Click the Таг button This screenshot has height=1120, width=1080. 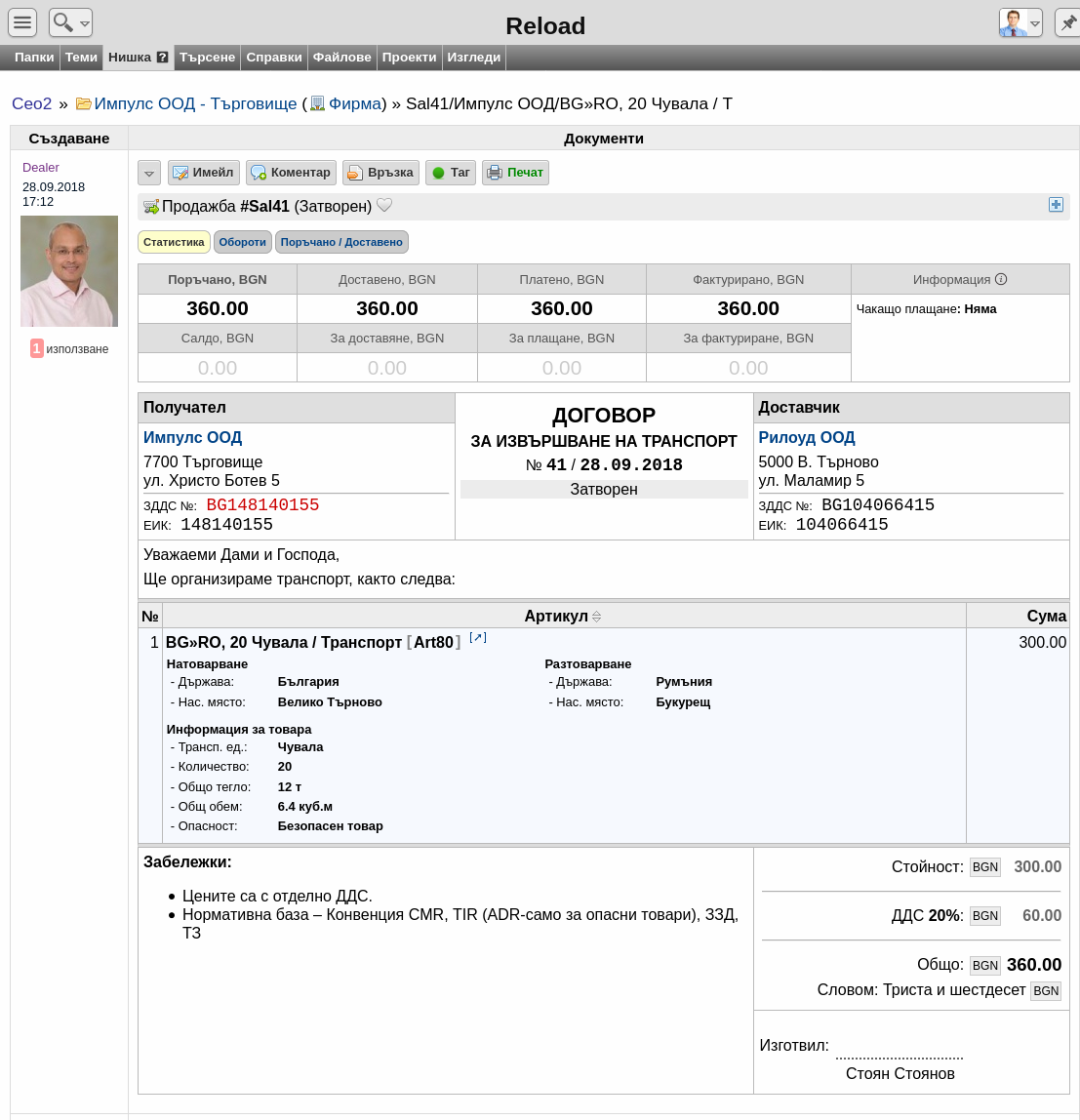tap(451, 173)
